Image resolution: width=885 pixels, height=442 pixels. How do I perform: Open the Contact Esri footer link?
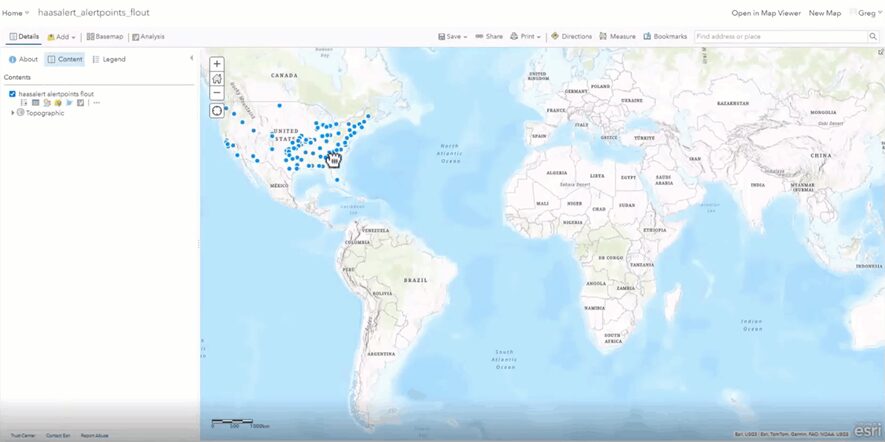click(58, 436)
